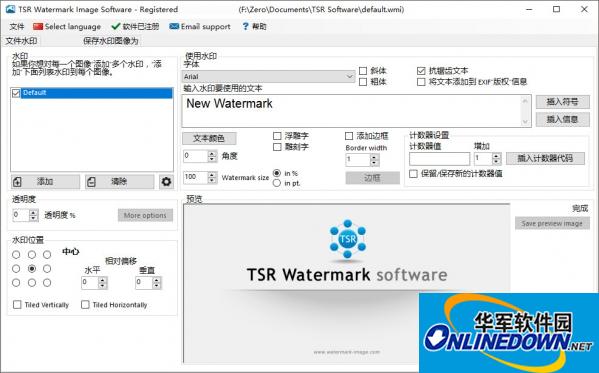599x373 pixels.
Task: Open the Arial font dropdown
Action: [269, 76]
